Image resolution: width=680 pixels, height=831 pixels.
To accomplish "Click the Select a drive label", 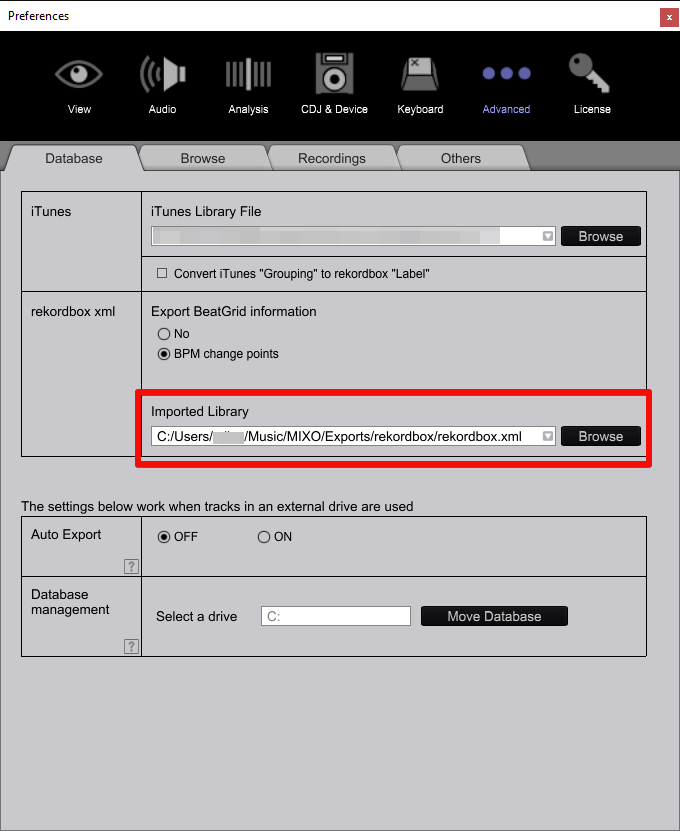I will (197, 616).
